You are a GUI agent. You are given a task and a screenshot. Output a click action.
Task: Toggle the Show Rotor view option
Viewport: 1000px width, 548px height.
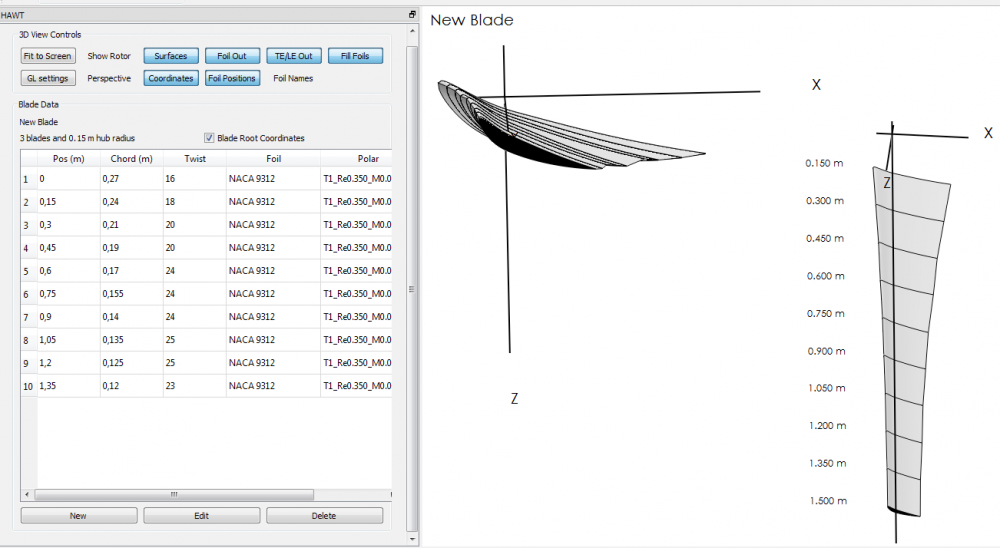tap(109, 56)
